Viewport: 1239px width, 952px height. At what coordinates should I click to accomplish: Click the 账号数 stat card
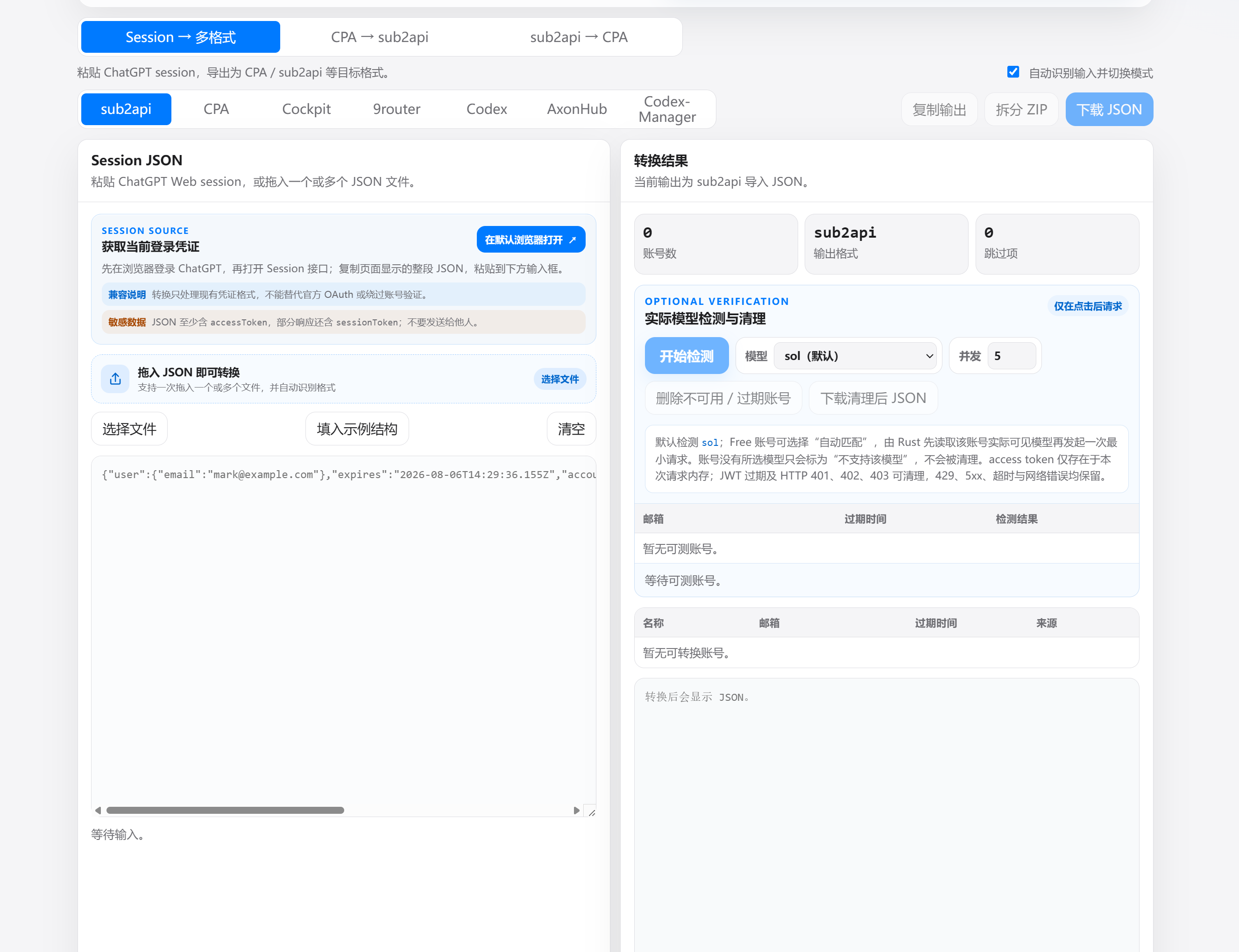[716, 244]
